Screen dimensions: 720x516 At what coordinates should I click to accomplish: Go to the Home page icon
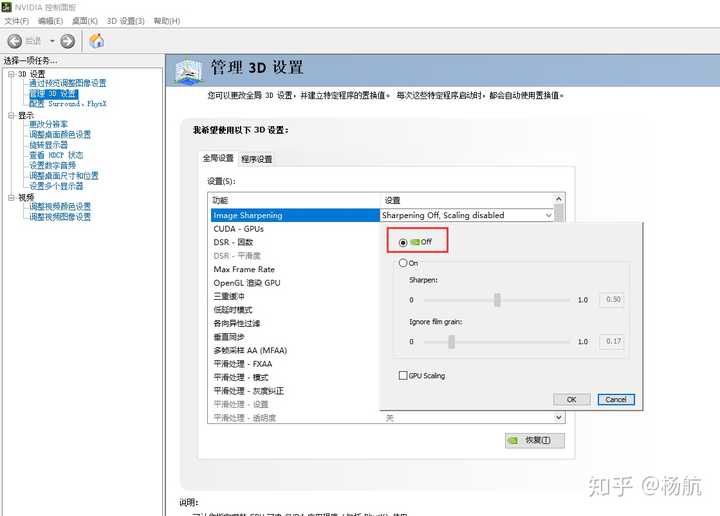96,41
